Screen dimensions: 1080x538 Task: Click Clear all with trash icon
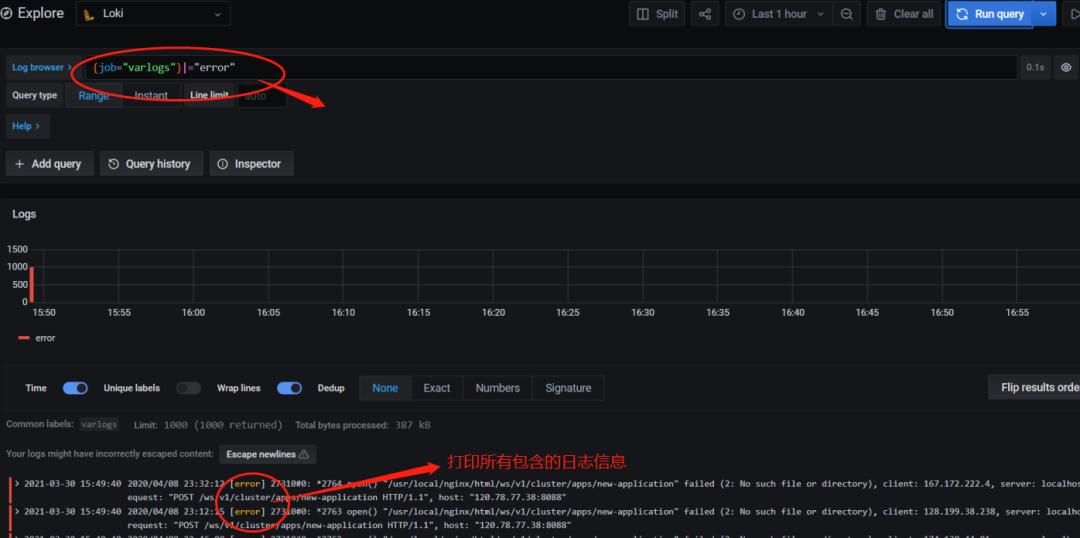[904, 14]
